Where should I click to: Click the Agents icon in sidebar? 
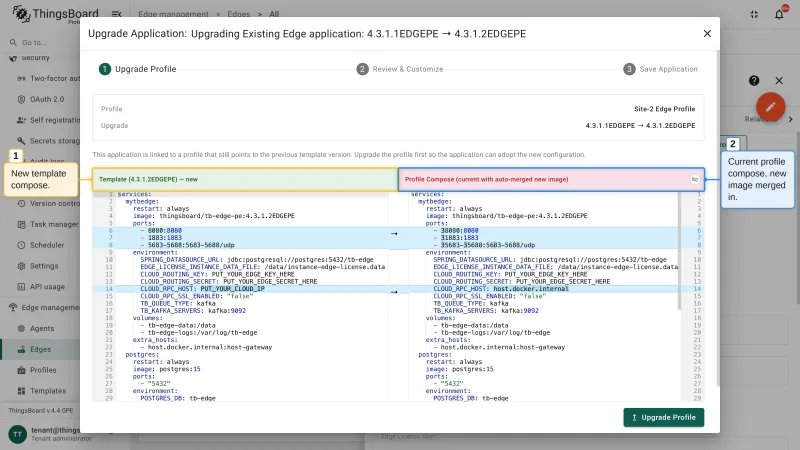[x=21, y=329]
